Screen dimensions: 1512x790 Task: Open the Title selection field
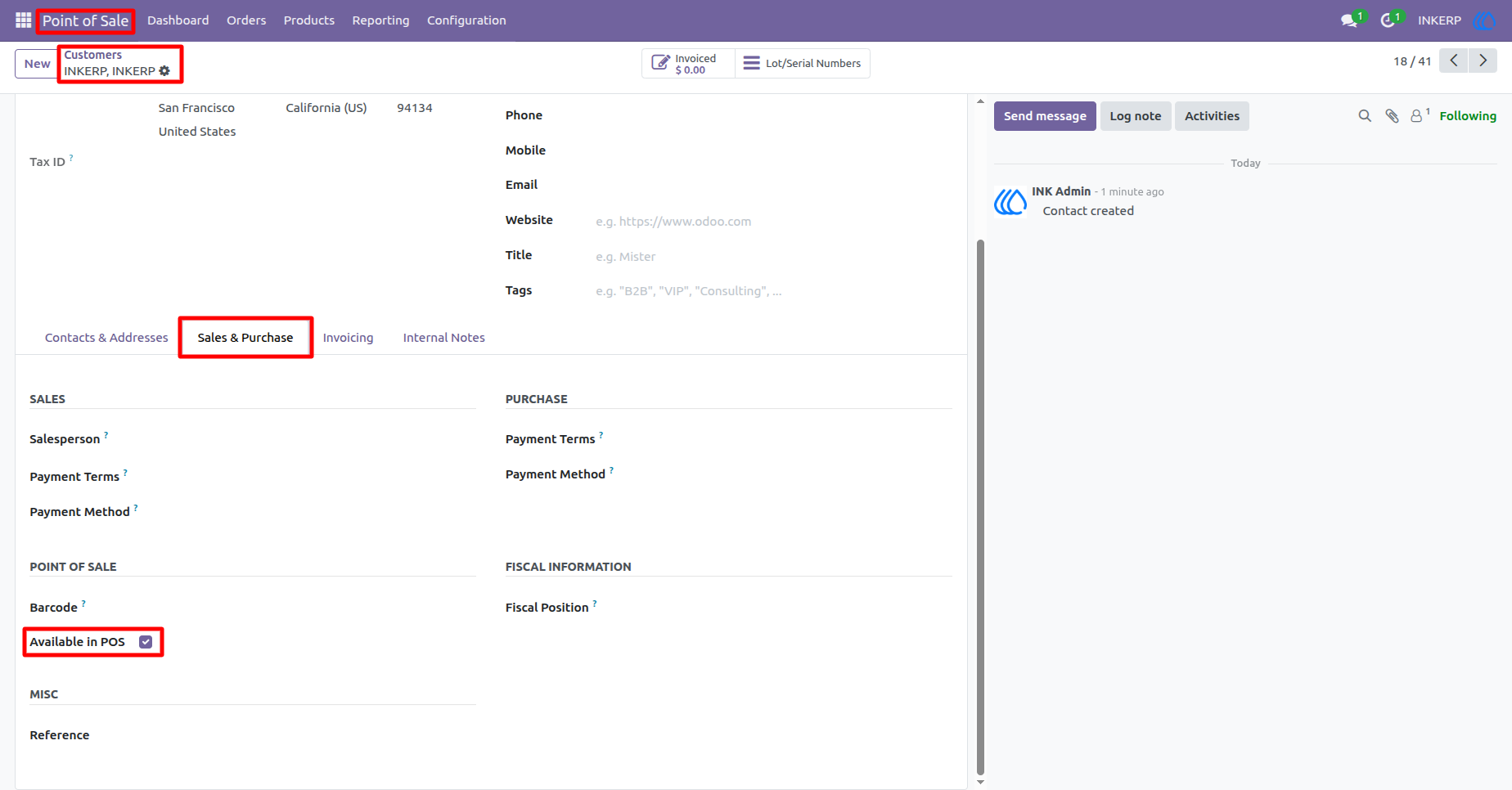point(773,257)
